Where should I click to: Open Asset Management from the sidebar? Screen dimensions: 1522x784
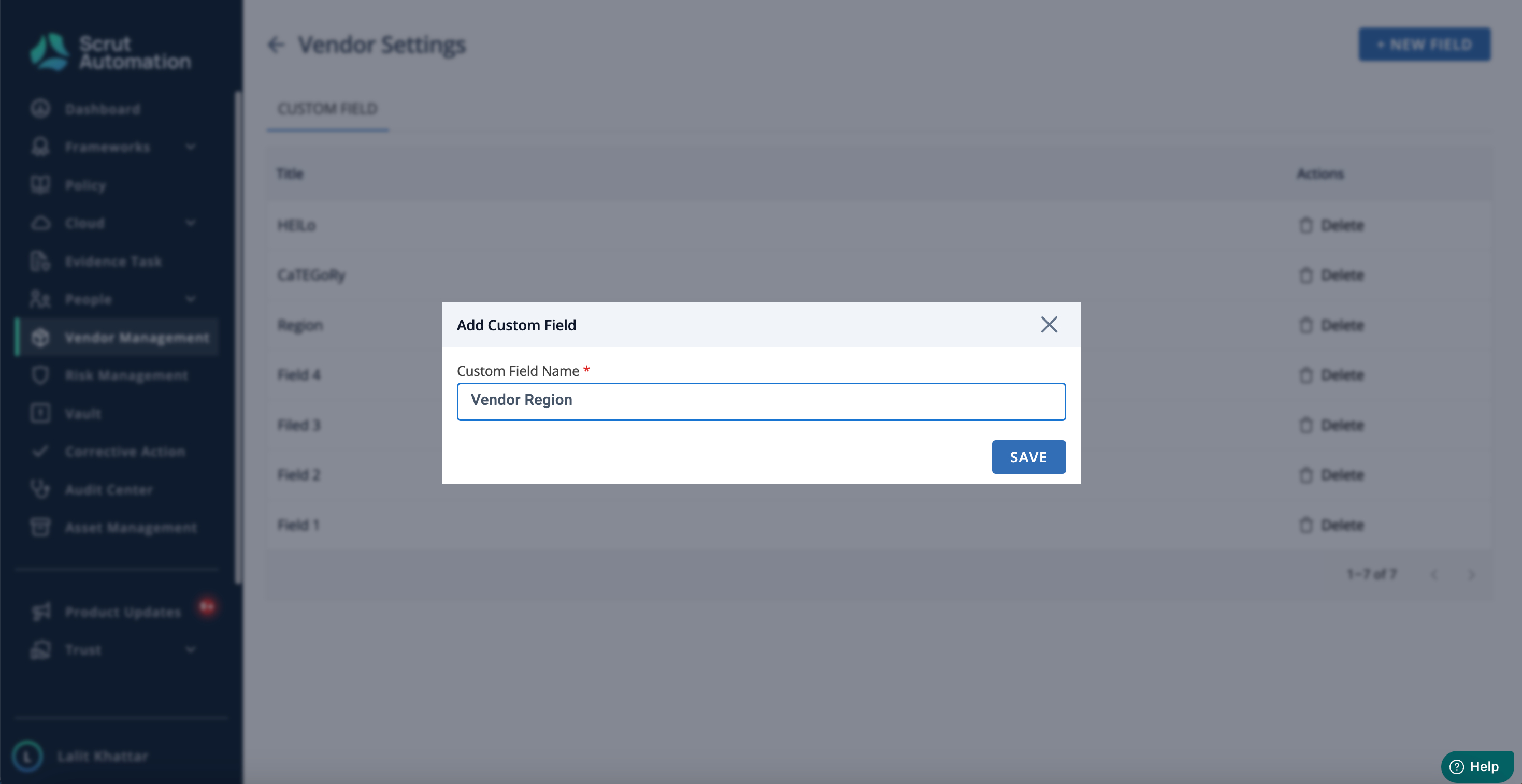(x=131, y=528)
